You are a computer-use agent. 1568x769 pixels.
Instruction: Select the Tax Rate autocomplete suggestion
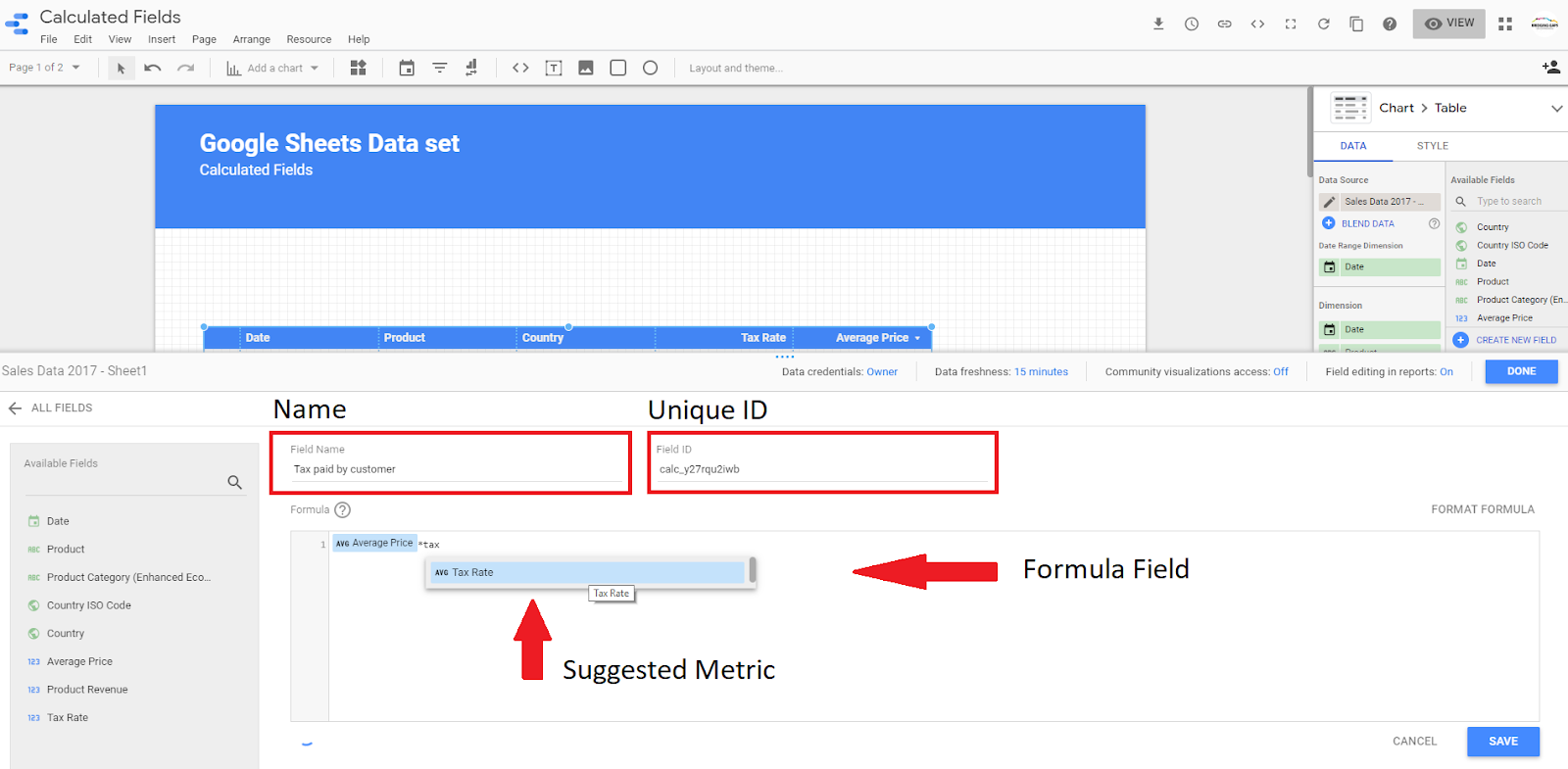coord(588,572)
